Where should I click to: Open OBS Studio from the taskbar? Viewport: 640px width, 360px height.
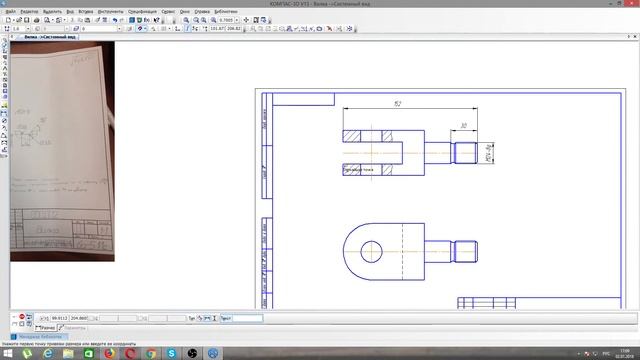(x=192, y=353)
